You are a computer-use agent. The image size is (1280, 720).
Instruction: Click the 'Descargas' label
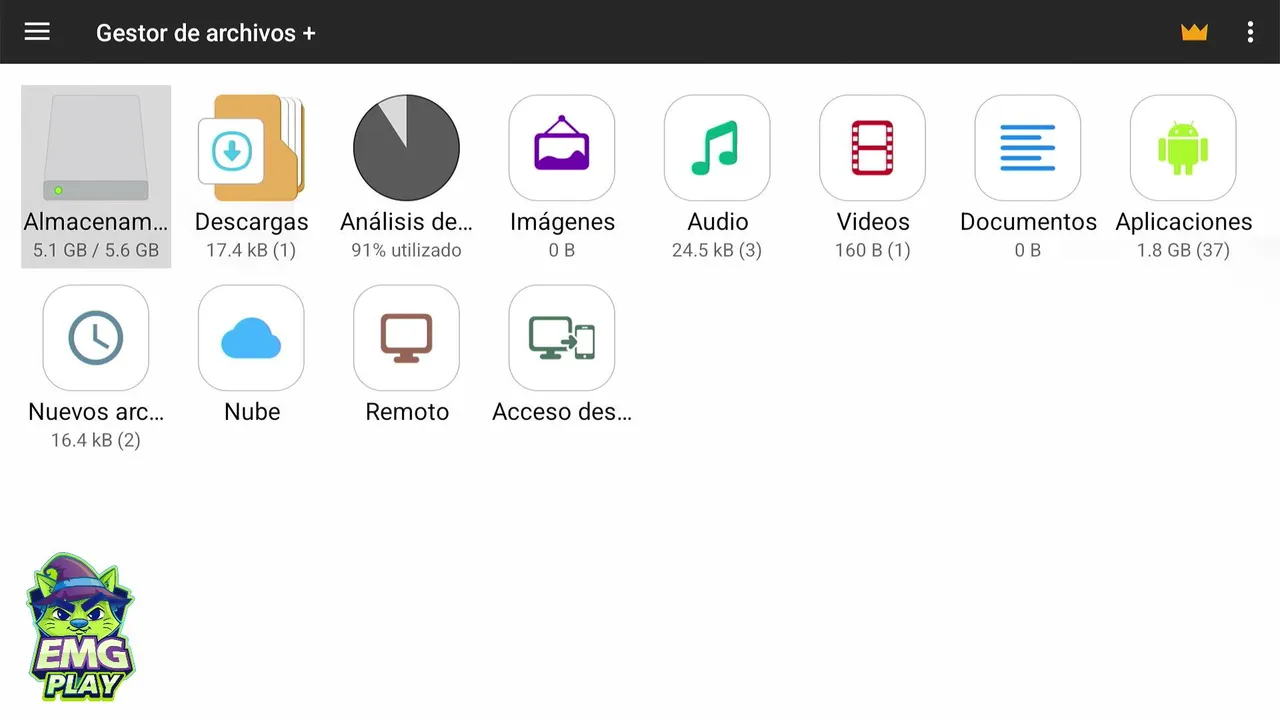tap(252, 222)
